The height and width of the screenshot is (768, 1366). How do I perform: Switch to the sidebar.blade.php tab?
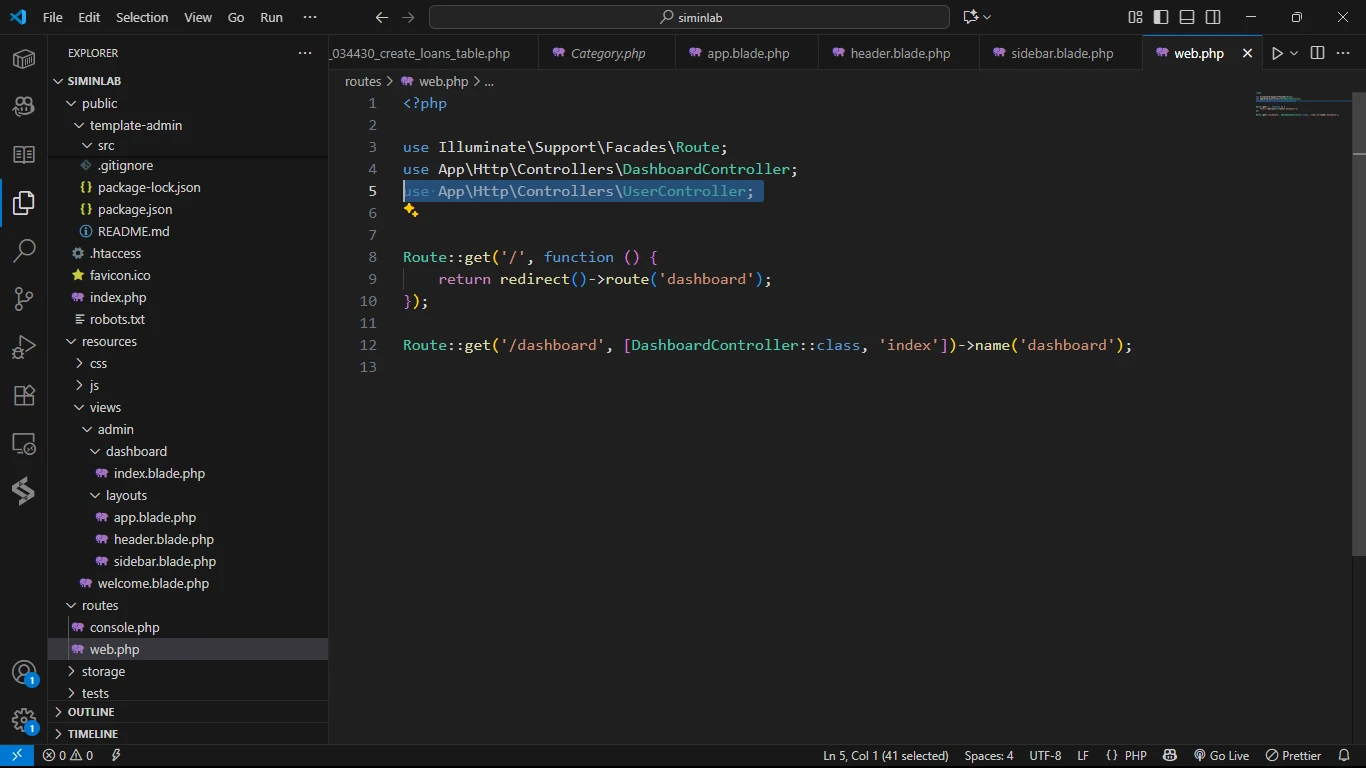click(x=1061, y=53)
